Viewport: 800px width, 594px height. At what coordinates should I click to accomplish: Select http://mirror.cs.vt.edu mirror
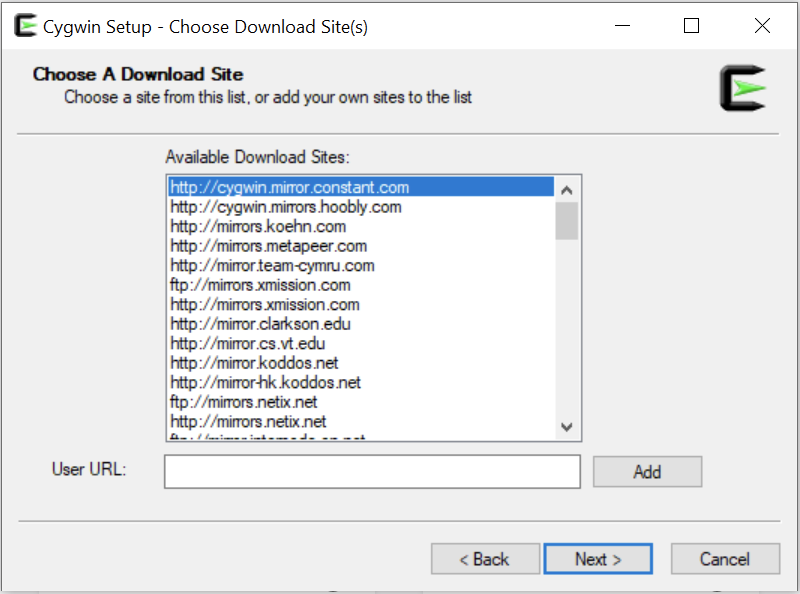click(361, 343)
